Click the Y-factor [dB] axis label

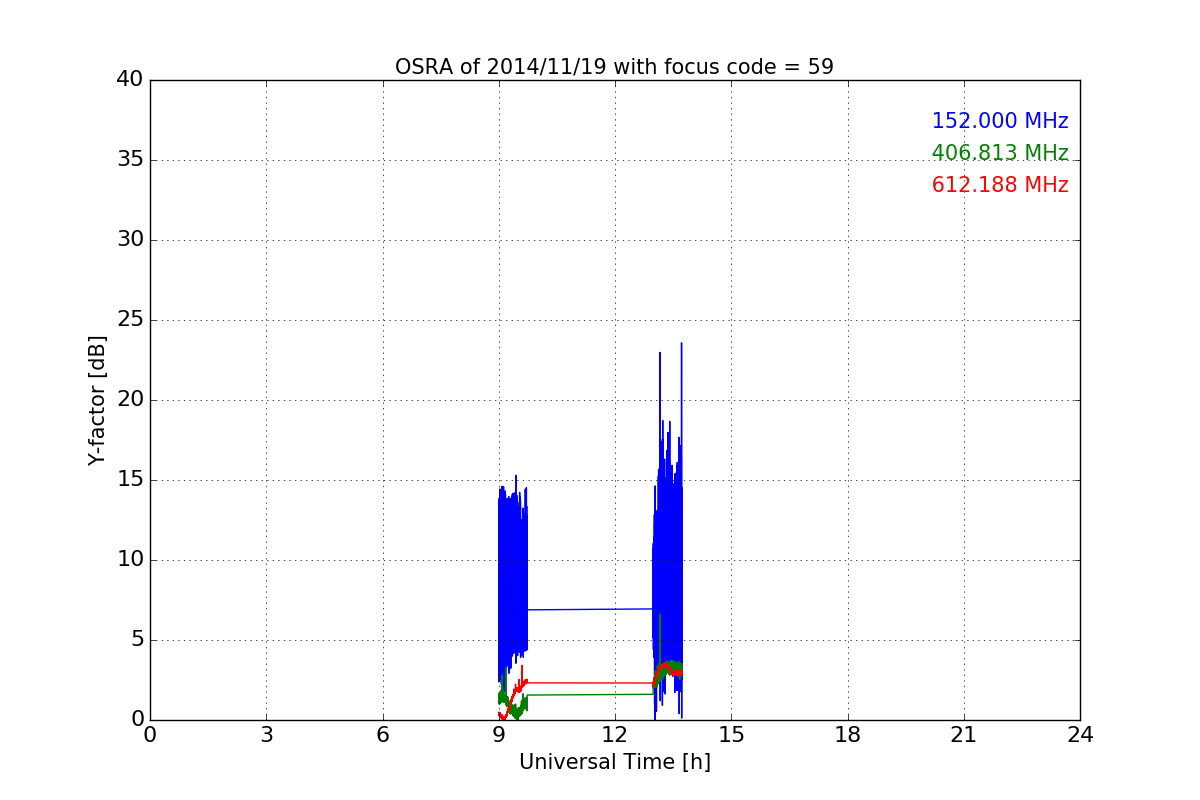(97, 400)
